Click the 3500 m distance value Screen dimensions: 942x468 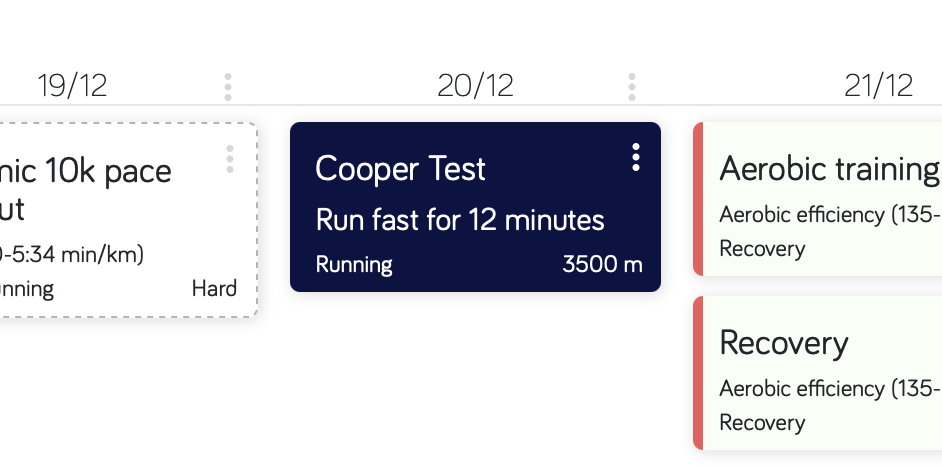coord(602,265)
